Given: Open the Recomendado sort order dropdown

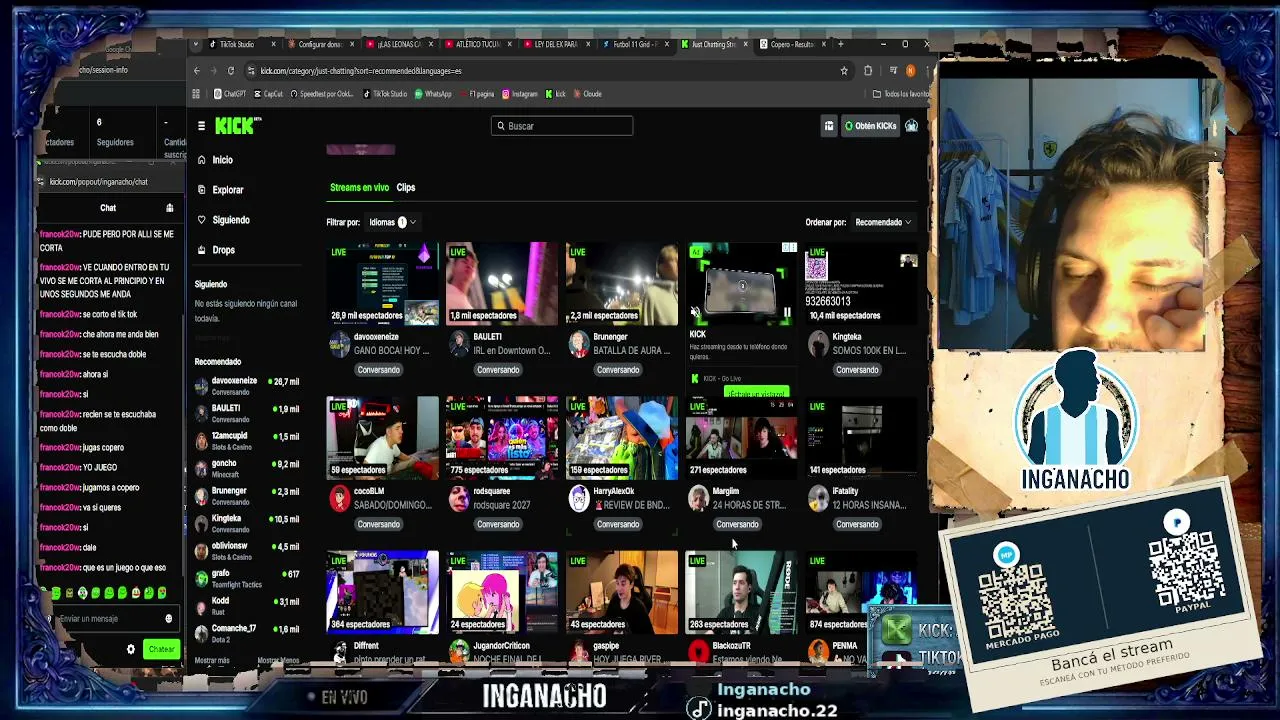Looking at the screenshot, I should [883, 222].
